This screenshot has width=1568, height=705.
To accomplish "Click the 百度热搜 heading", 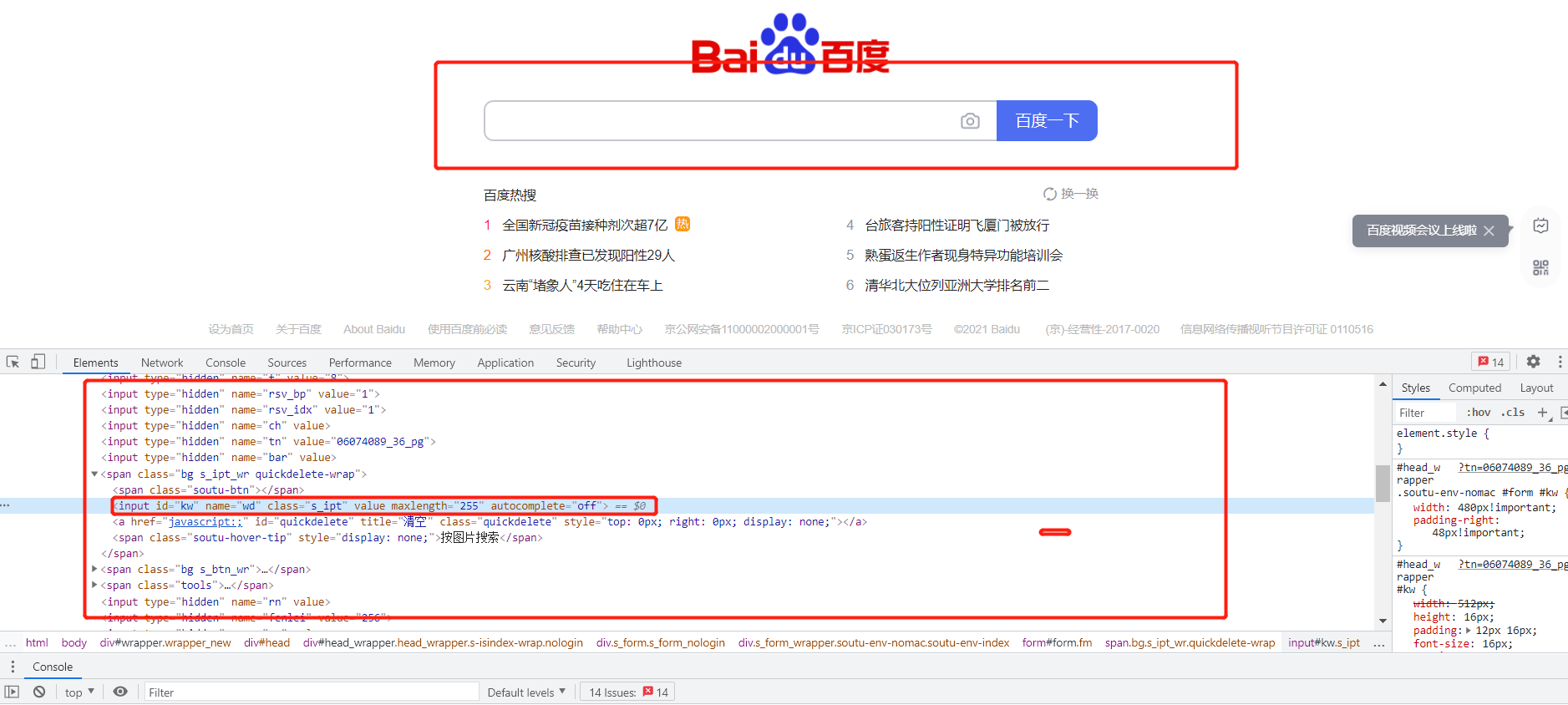I will 510,195.
